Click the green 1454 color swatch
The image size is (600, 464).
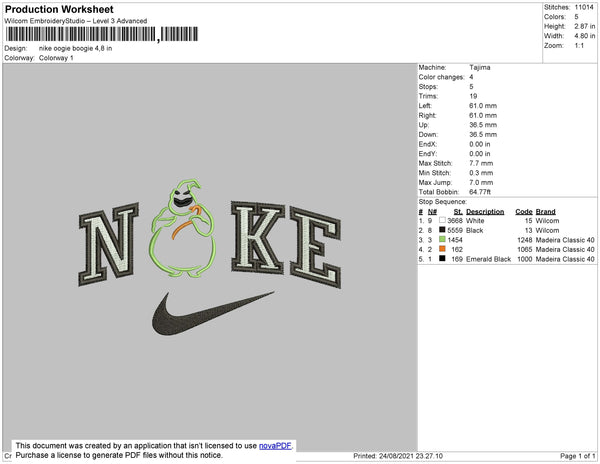pyautogui.click(x=442, y=239)
